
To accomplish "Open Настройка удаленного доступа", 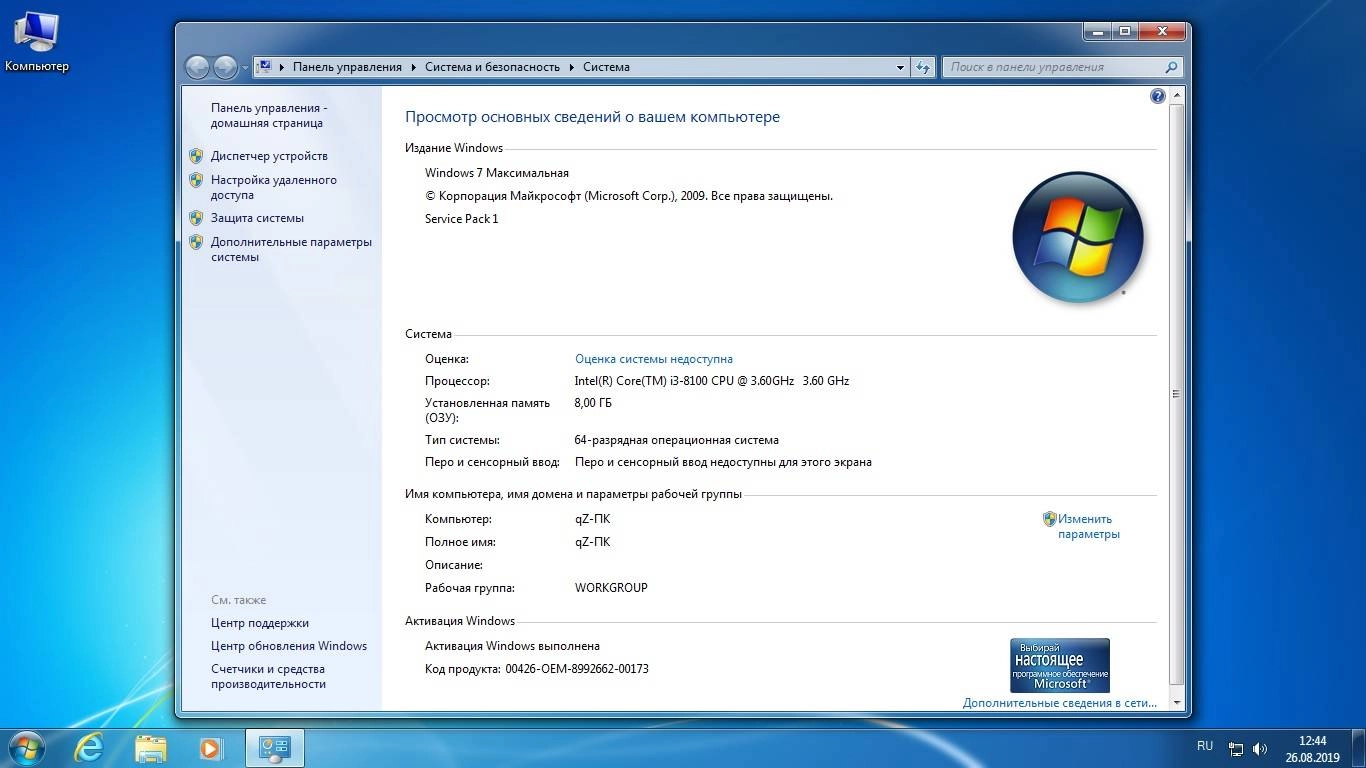I will [x=273, y=187].
